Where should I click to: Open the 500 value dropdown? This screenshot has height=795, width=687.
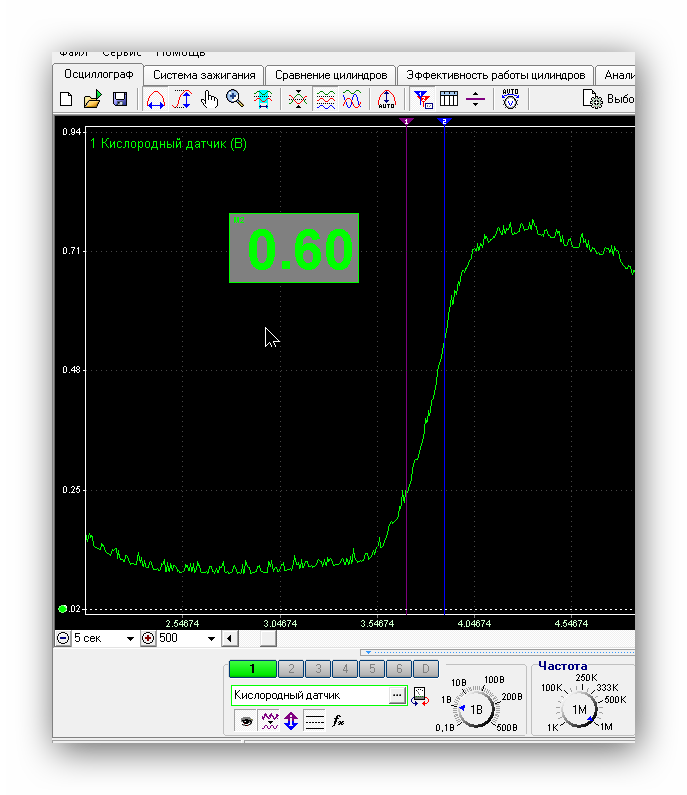coord(211,638)
